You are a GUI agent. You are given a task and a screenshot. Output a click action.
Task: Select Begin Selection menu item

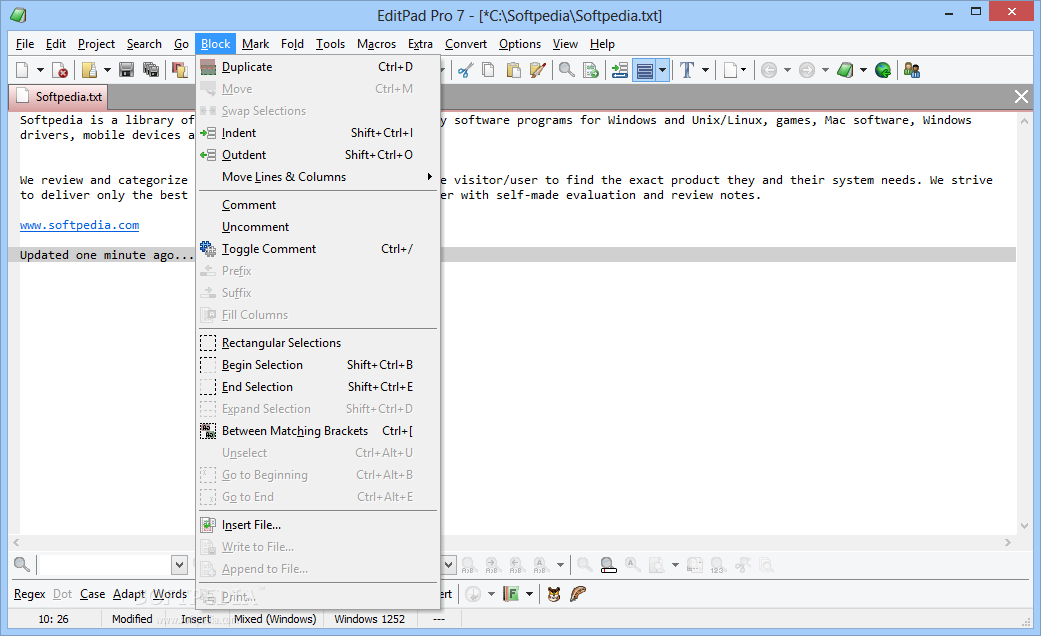click(318, 364)
